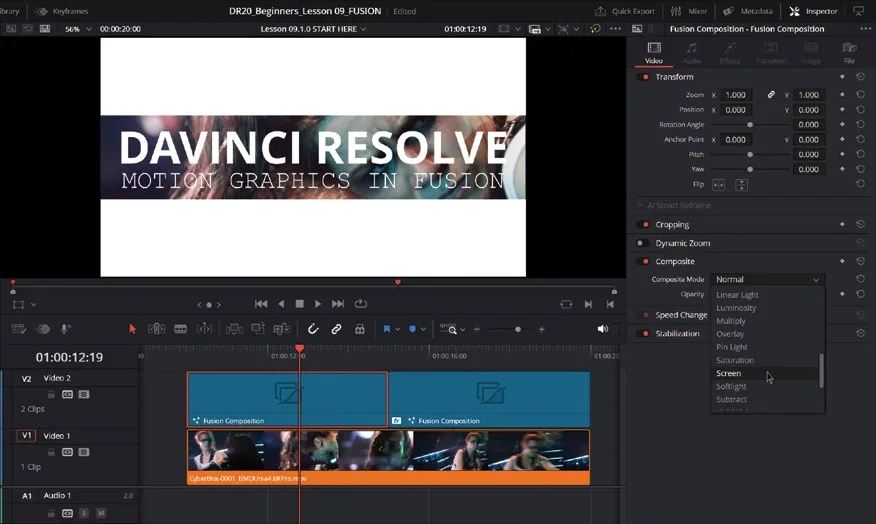Click the Quick Export button
The height and width of the screenshot is (524, 876).
click(625, 11)
